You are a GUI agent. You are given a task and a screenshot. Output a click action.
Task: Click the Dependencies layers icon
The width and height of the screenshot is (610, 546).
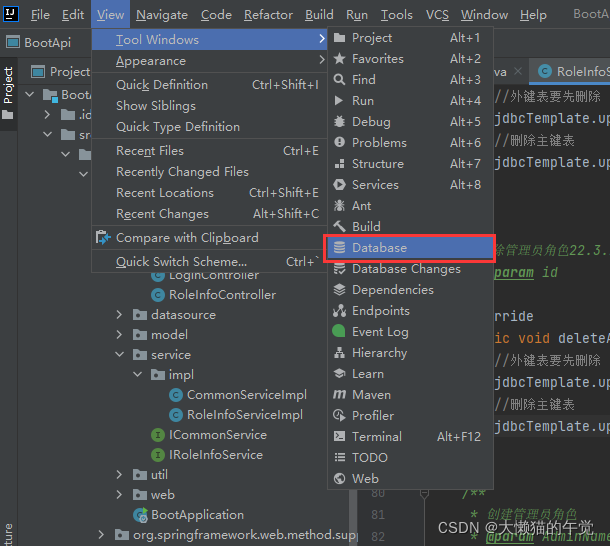[339, 290]
